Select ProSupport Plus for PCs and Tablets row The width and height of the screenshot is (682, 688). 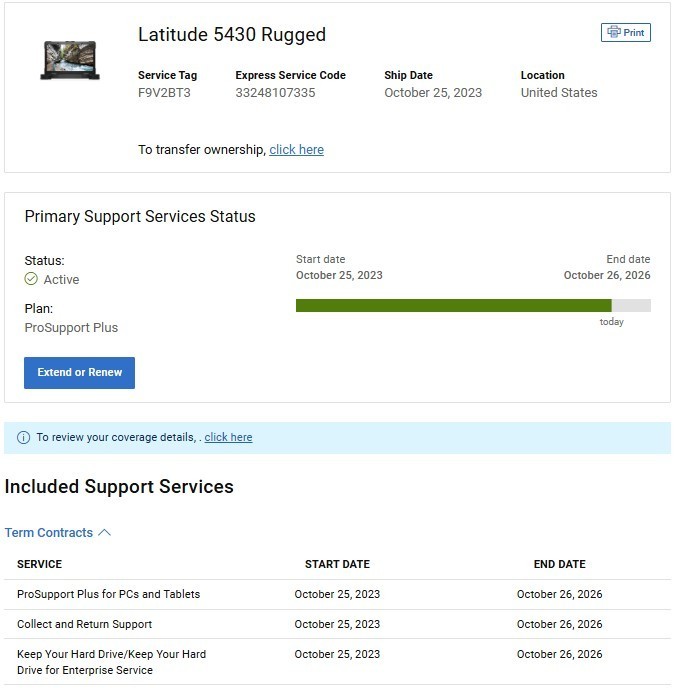tap(337, 594)
